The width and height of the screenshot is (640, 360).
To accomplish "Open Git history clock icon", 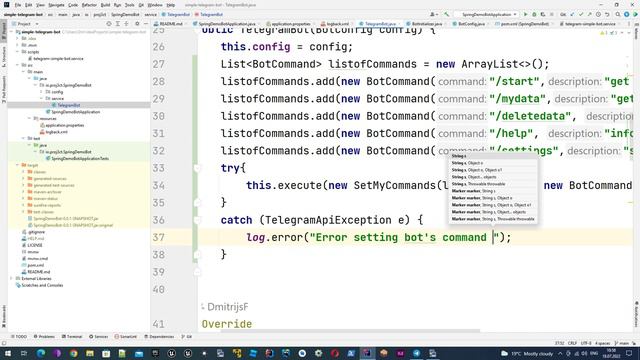I will (598, 14).
